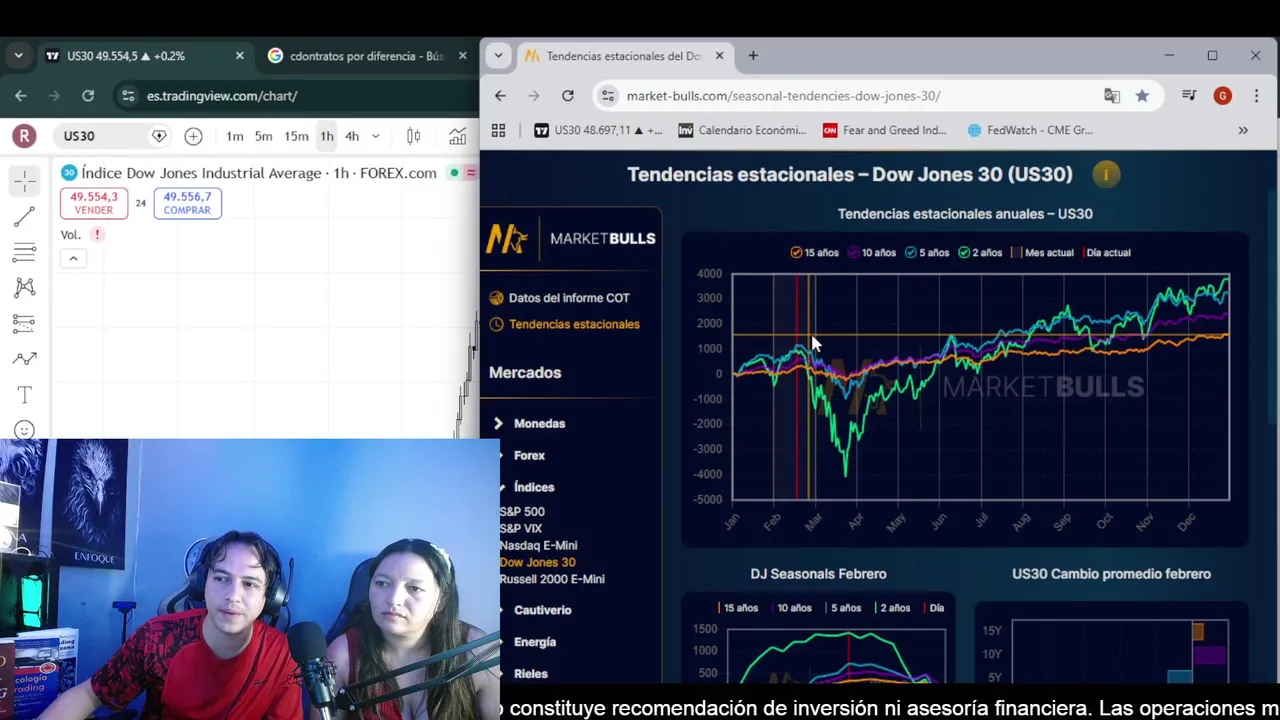Open the tab search dropdown in market-bulls window
The width and height of the screenshot is (1280, 720).
point(498,56)
